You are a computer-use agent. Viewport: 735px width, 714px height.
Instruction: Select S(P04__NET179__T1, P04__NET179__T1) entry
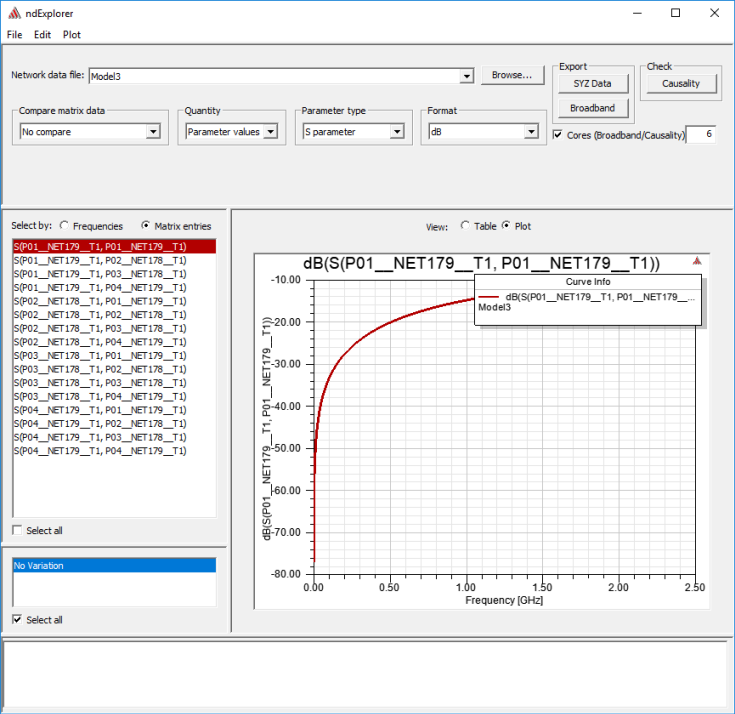click(x=114, y=451)
